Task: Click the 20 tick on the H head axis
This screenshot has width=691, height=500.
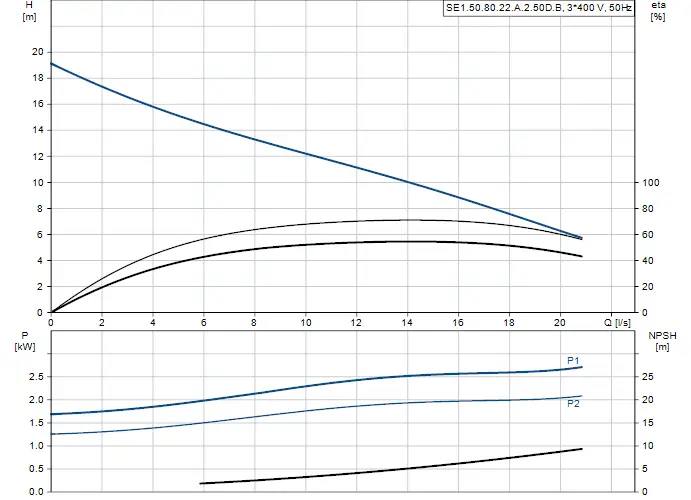Action: coord(38,52)
